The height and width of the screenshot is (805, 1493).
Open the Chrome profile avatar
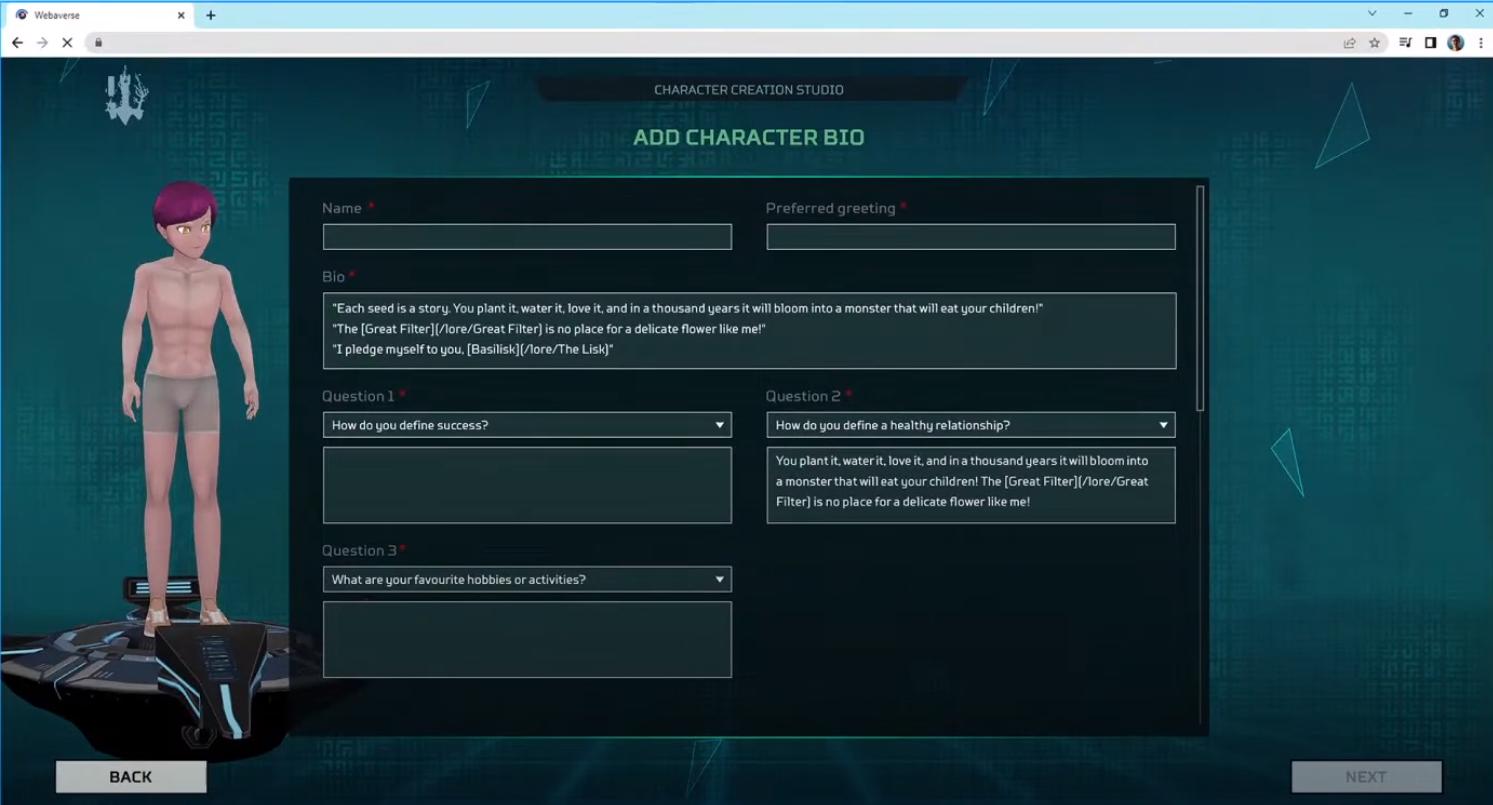click(x=1456, y=43)
